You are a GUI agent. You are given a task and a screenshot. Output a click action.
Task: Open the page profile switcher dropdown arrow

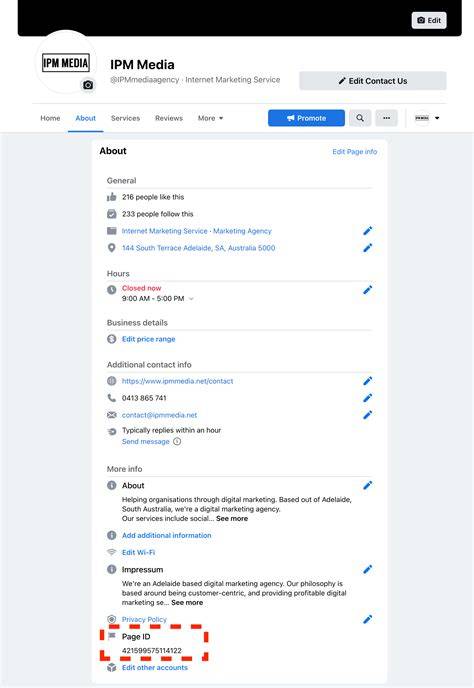pyautogui.click(x=437, y=118)
